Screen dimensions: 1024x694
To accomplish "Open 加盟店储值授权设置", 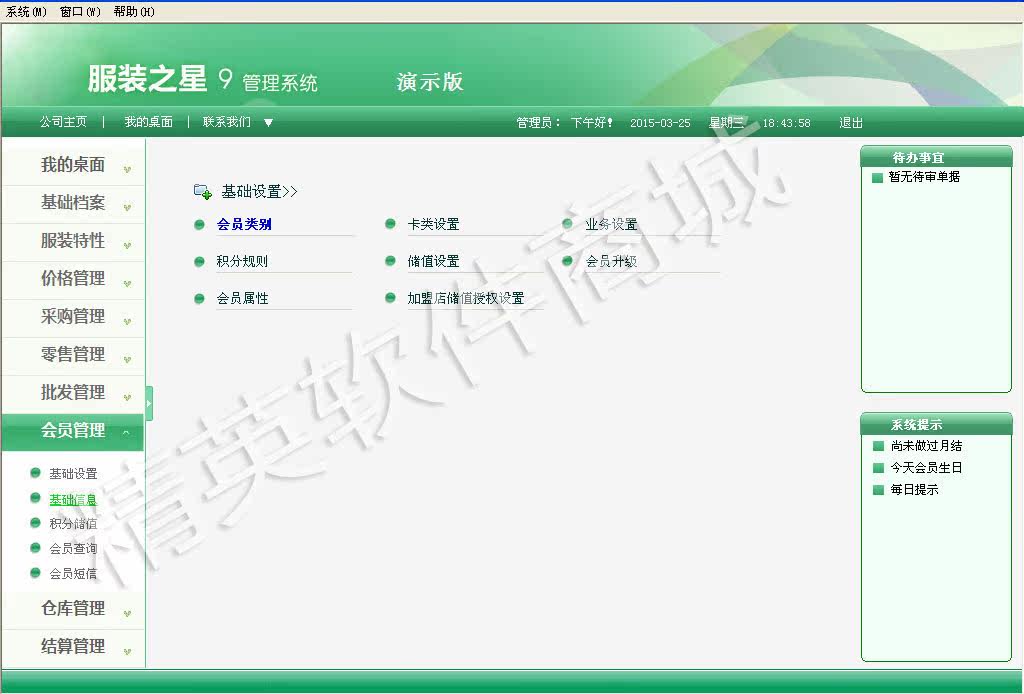I will coord(466,298).
